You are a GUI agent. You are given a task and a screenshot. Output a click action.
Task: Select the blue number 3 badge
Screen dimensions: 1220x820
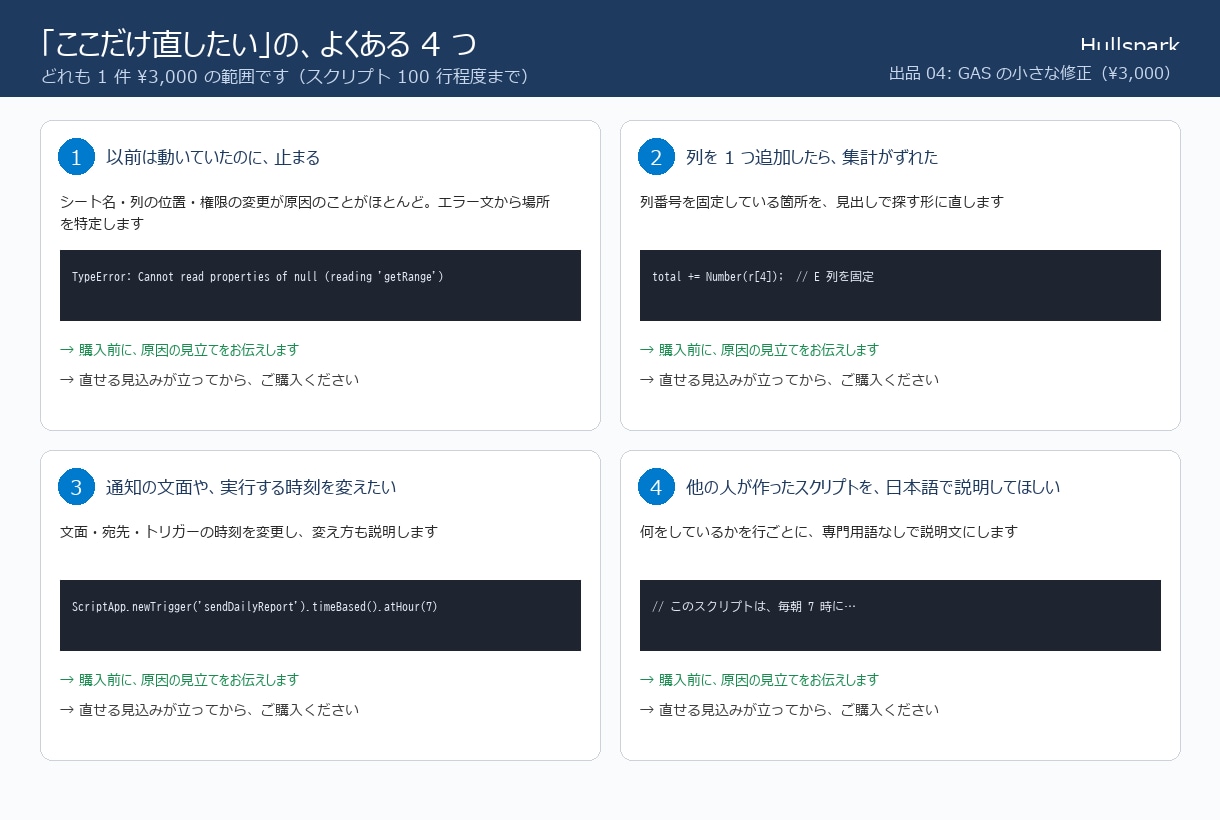click(76, 487)
